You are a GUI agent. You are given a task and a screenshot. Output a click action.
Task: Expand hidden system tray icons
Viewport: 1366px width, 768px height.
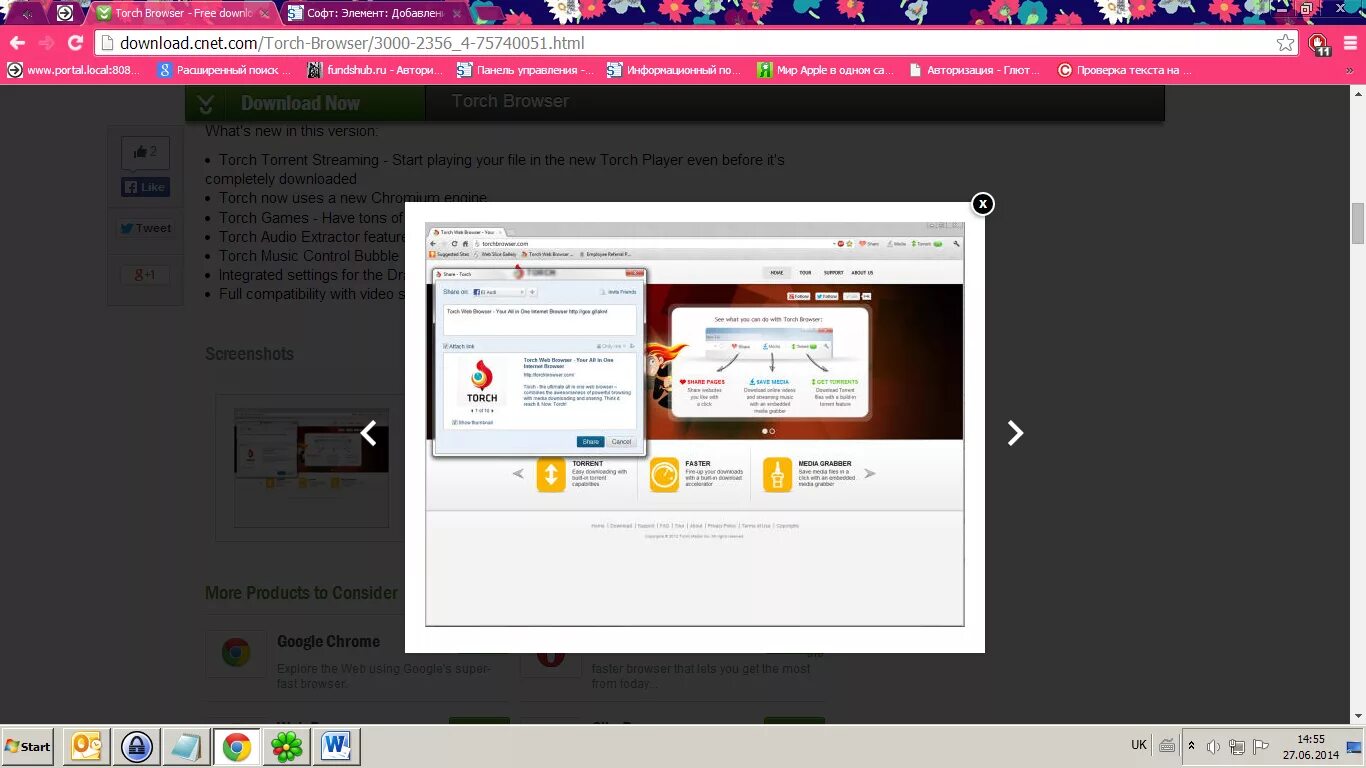pyautogui.click(x=1191, y=746)
